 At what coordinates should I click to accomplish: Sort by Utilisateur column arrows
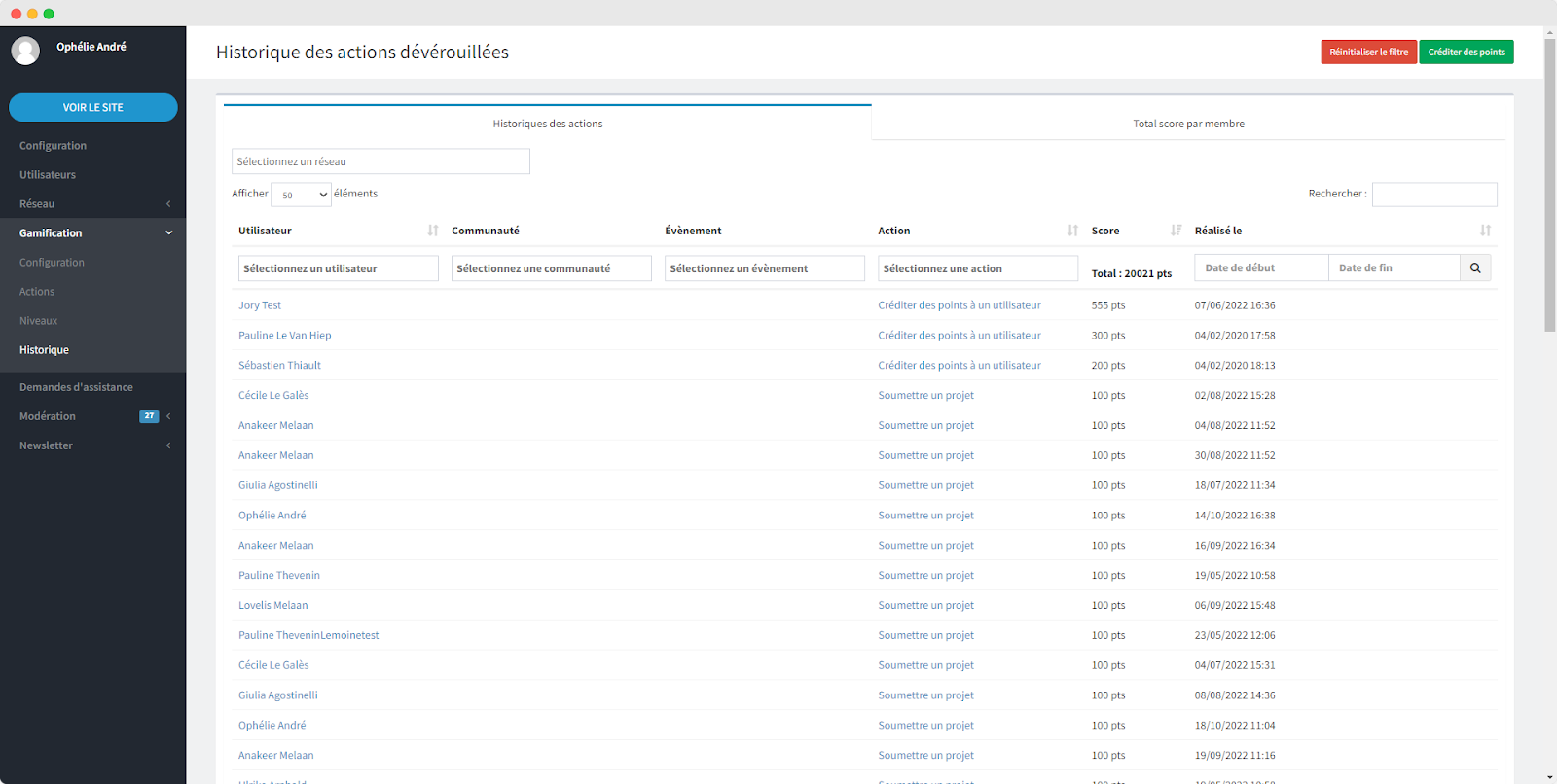pos(433,231)
